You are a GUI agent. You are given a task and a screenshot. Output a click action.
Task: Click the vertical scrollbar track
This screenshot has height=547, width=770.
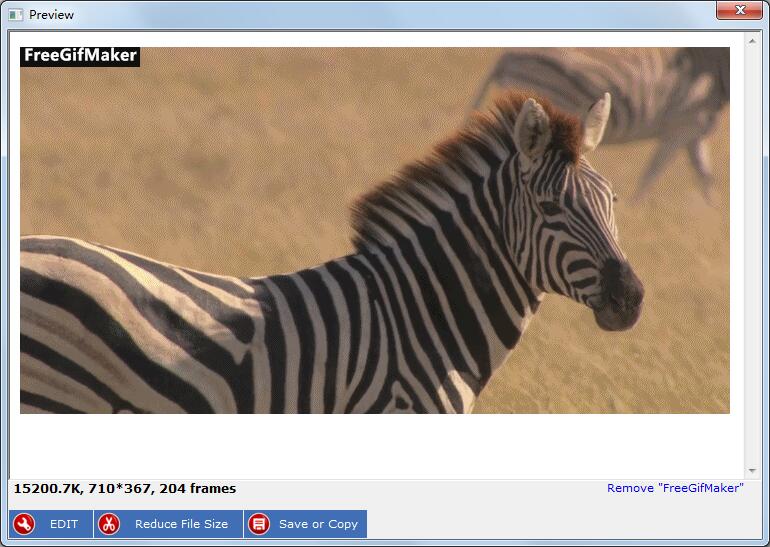pos(752,250)
